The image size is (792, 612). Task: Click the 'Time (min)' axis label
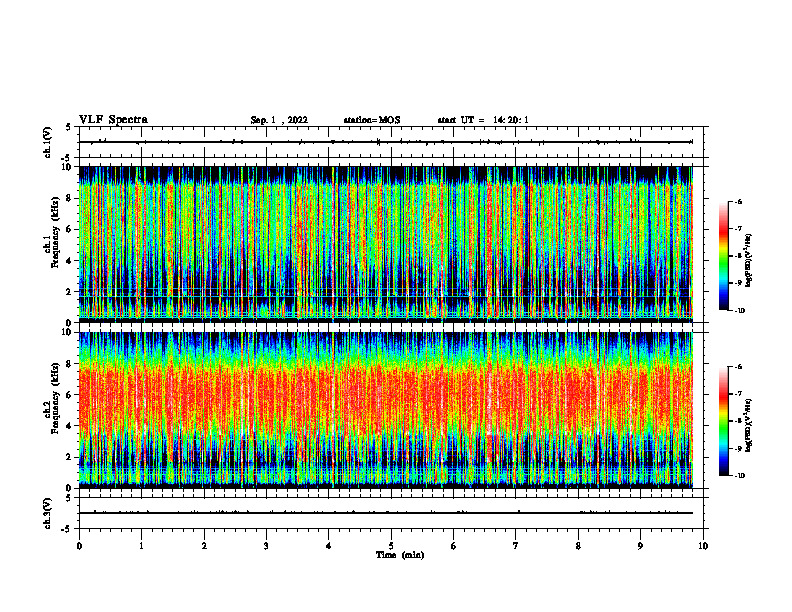[400, 555]
